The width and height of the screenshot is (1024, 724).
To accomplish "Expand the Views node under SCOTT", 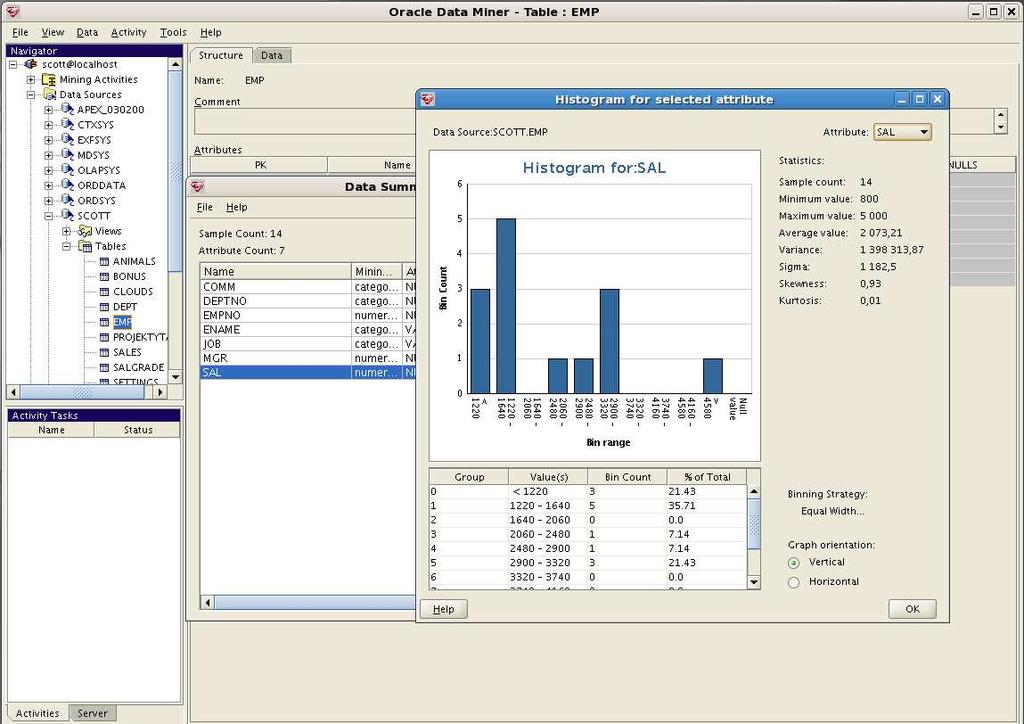I will (67, 231).
